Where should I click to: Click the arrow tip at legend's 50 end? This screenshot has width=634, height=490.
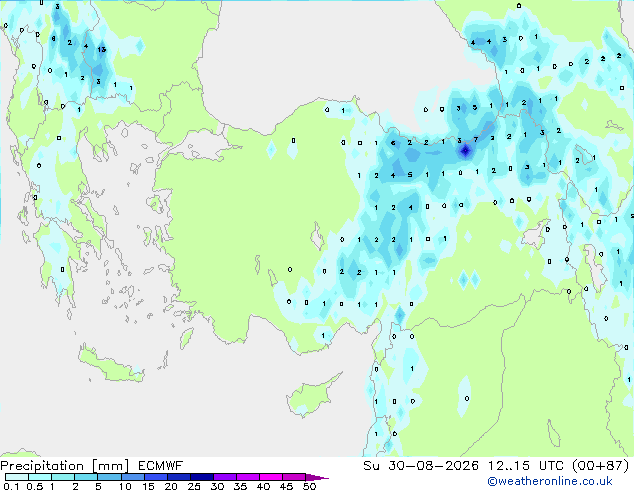pos(317,477)
